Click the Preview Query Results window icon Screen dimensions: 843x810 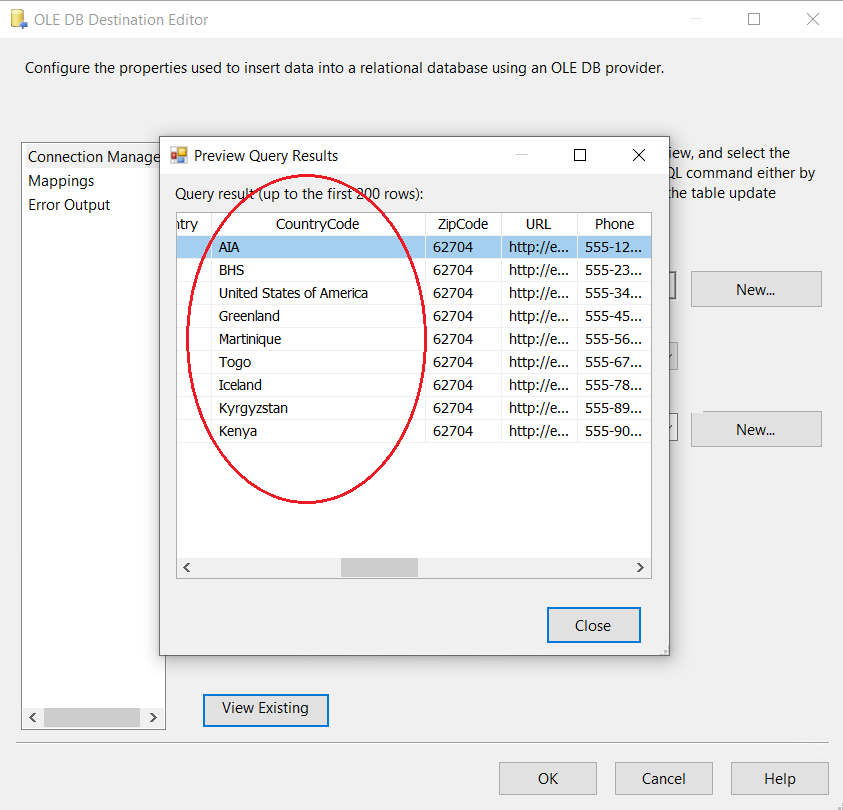[x=179, y=155]
